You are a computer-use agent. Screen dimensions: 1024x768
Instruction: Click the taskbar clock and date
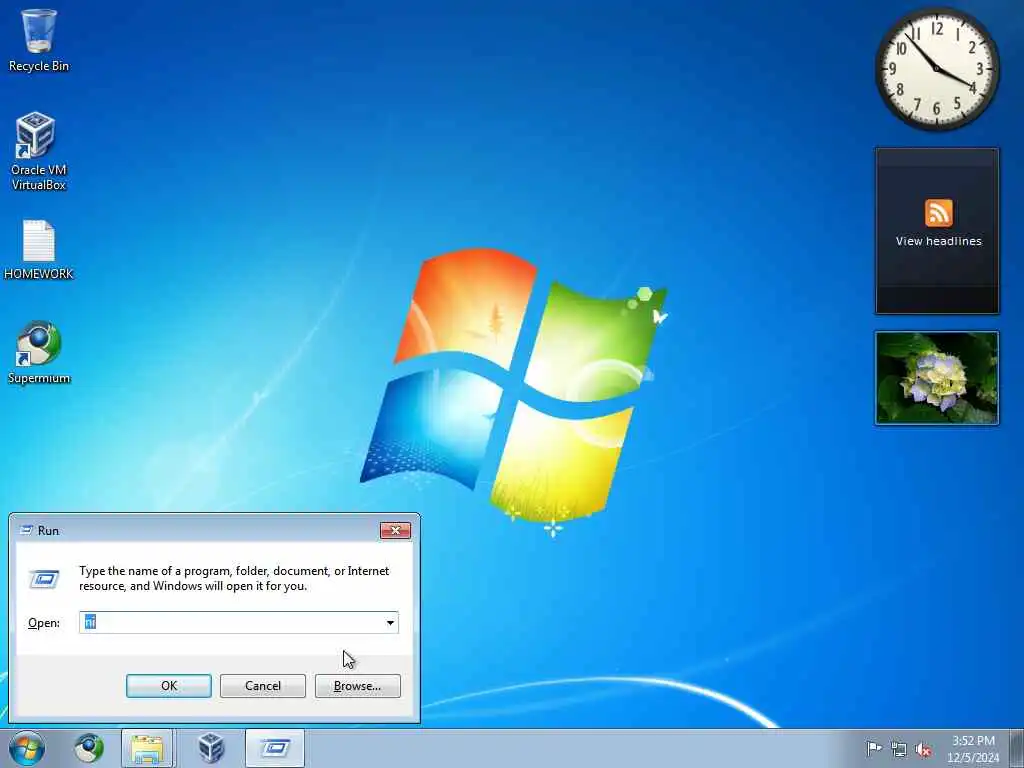973,749
